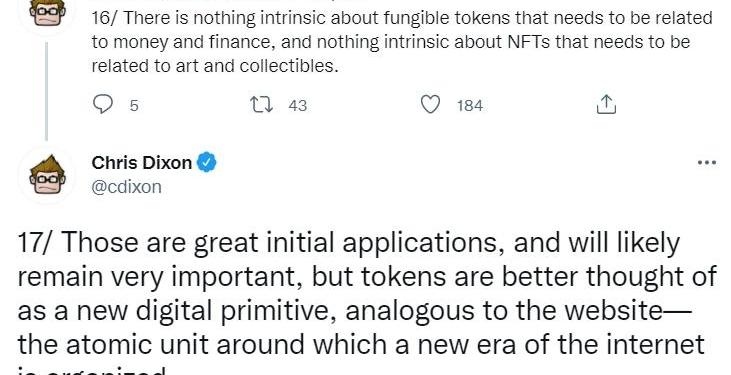Visit the Chris Dixon display name link

(x=142, y=163)
